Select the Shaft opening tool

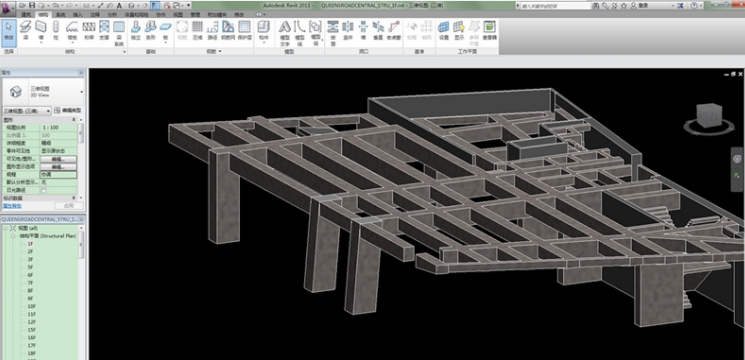348,30
